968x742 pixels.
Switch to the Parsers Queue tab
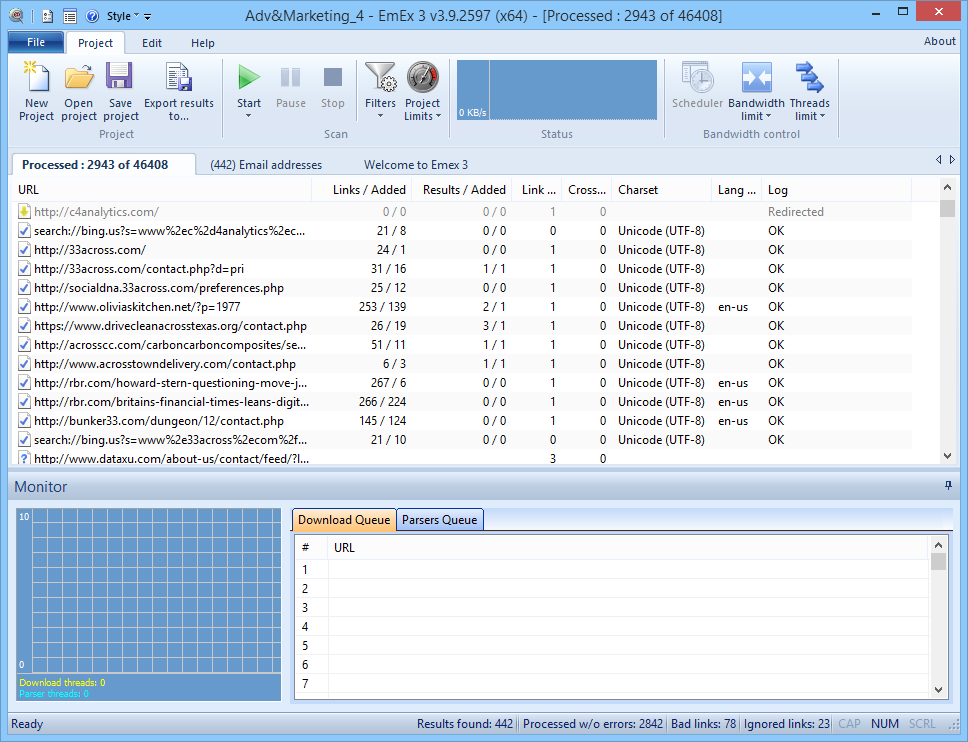pyautogui.click(x=440, y=520)
